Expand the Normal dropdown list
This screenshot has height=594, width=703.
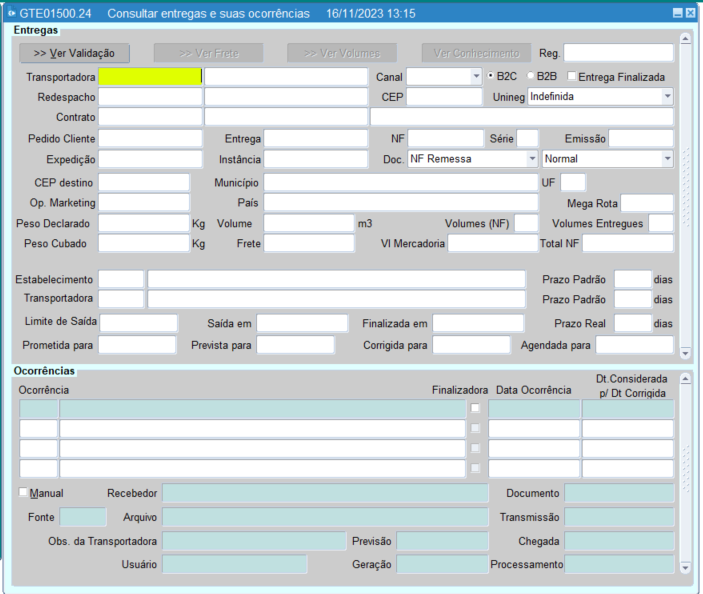(x=667, y=158)
